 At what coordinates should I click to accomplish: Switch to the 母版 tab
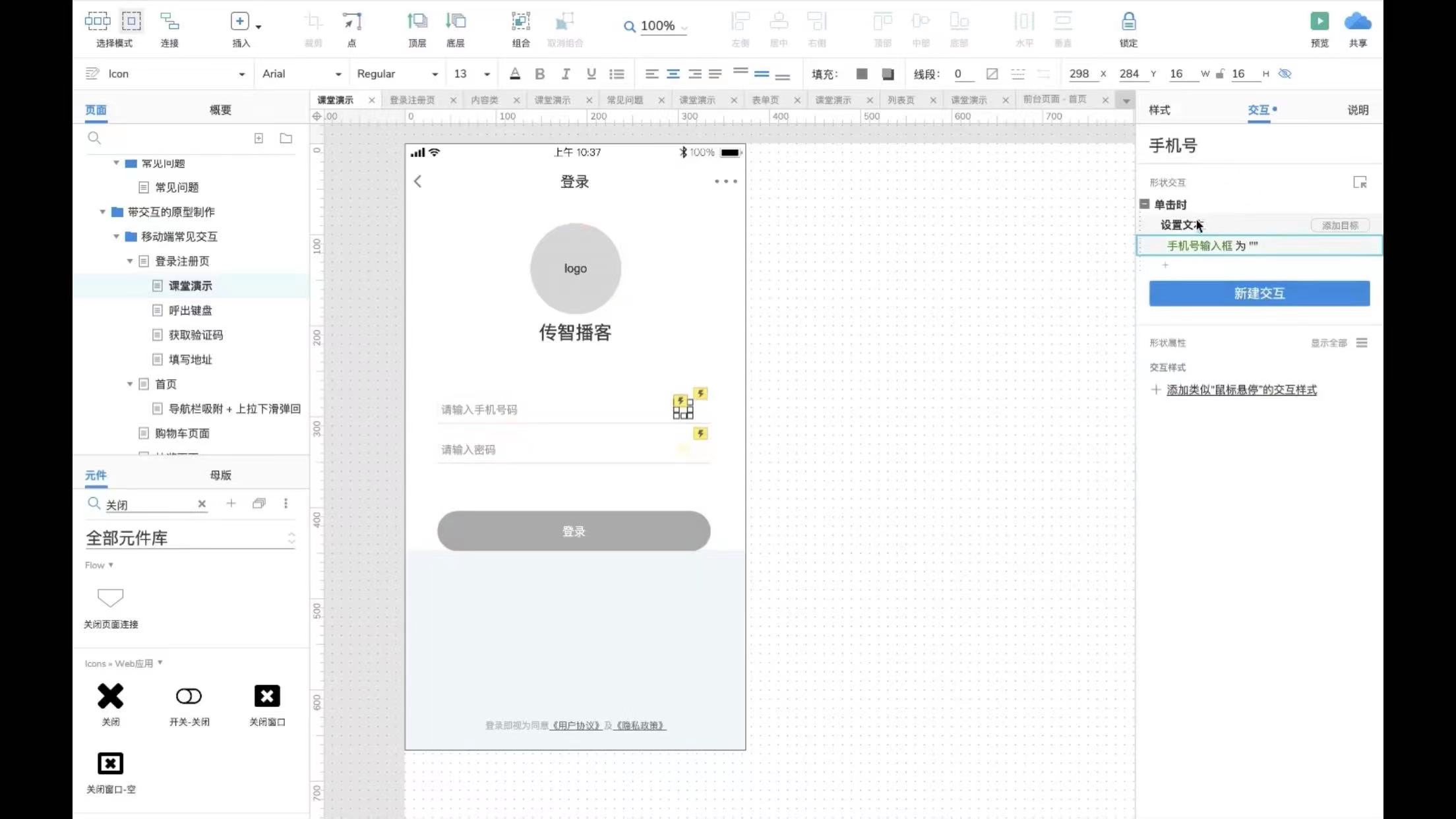[x=220, y=475]
